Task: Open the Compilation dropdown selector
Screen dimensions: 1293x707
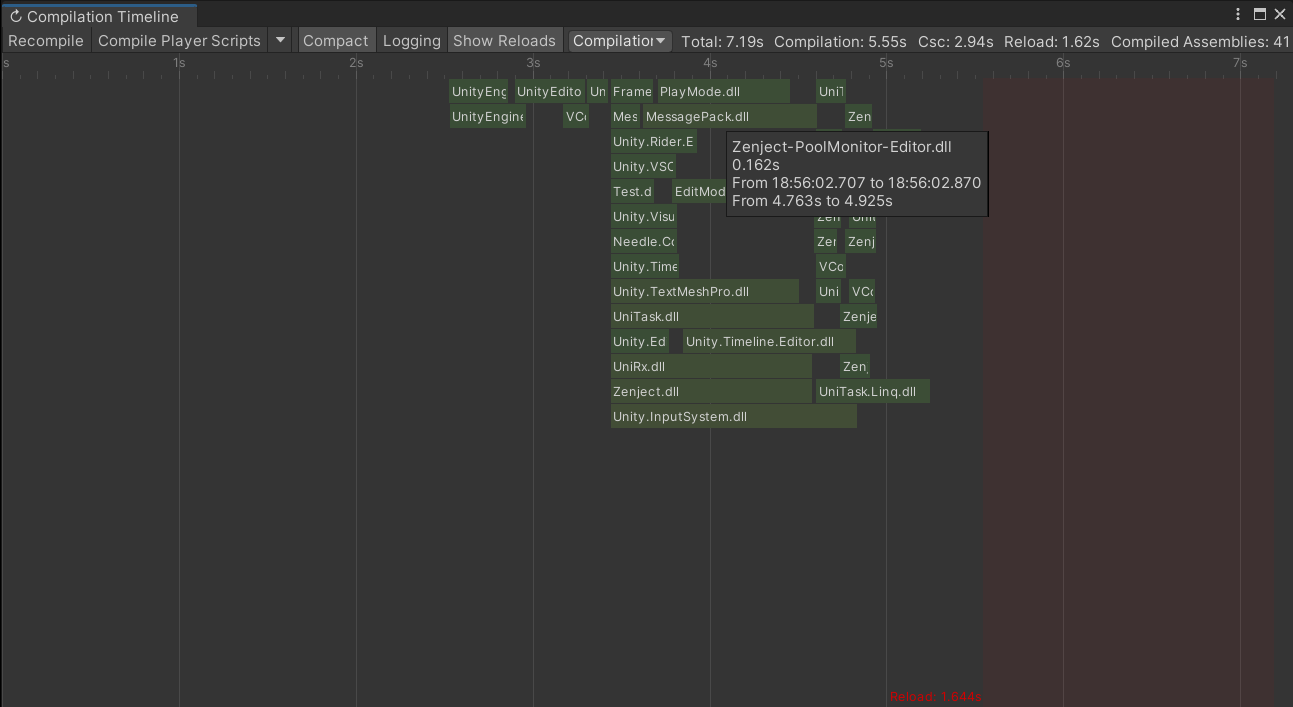Action: click(x=620, y=41)
